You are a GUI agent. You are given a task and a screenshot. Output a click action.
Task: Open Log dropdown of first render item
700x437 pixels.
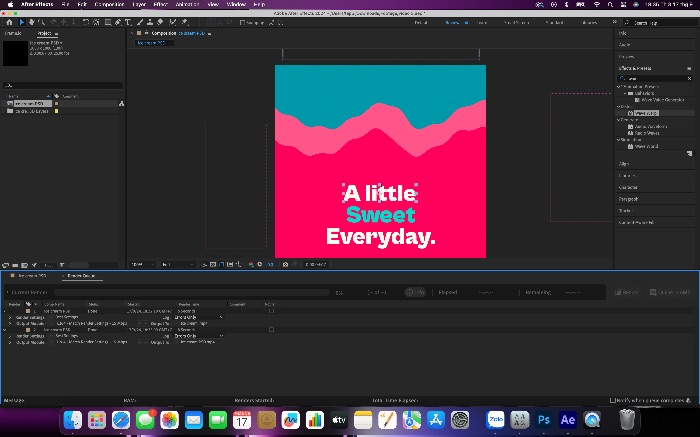(199, 317)
